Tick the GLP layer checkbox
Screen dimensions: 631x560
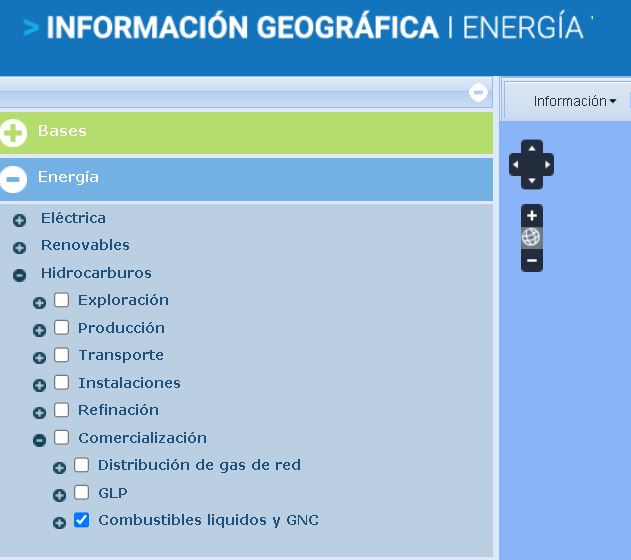click(82, 492)
